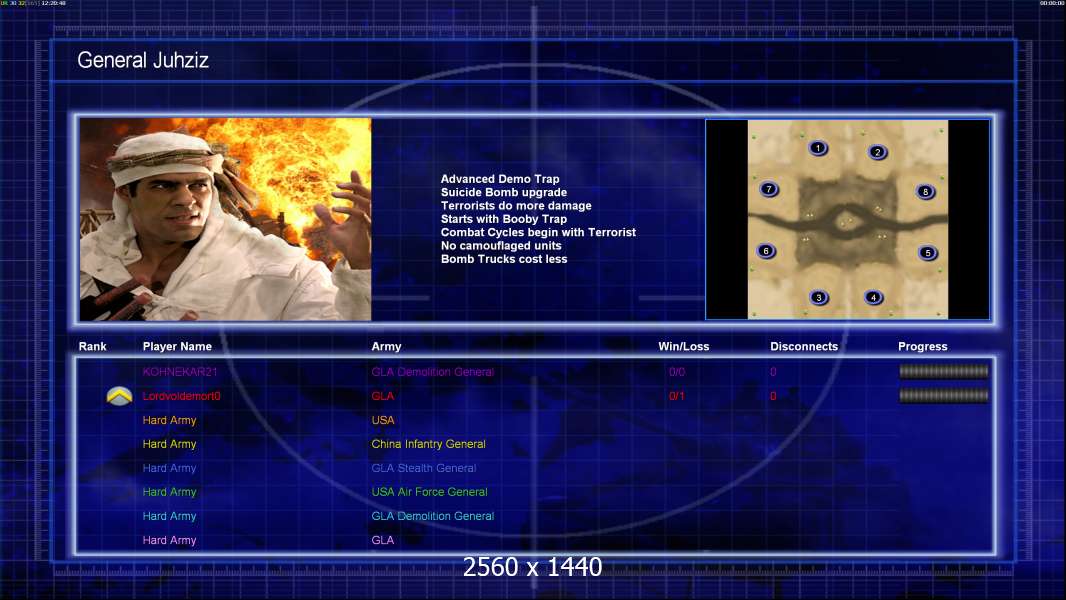1066x600 pixels.
Task: Click start position 3 marker on map
Action: click(819, 297)
